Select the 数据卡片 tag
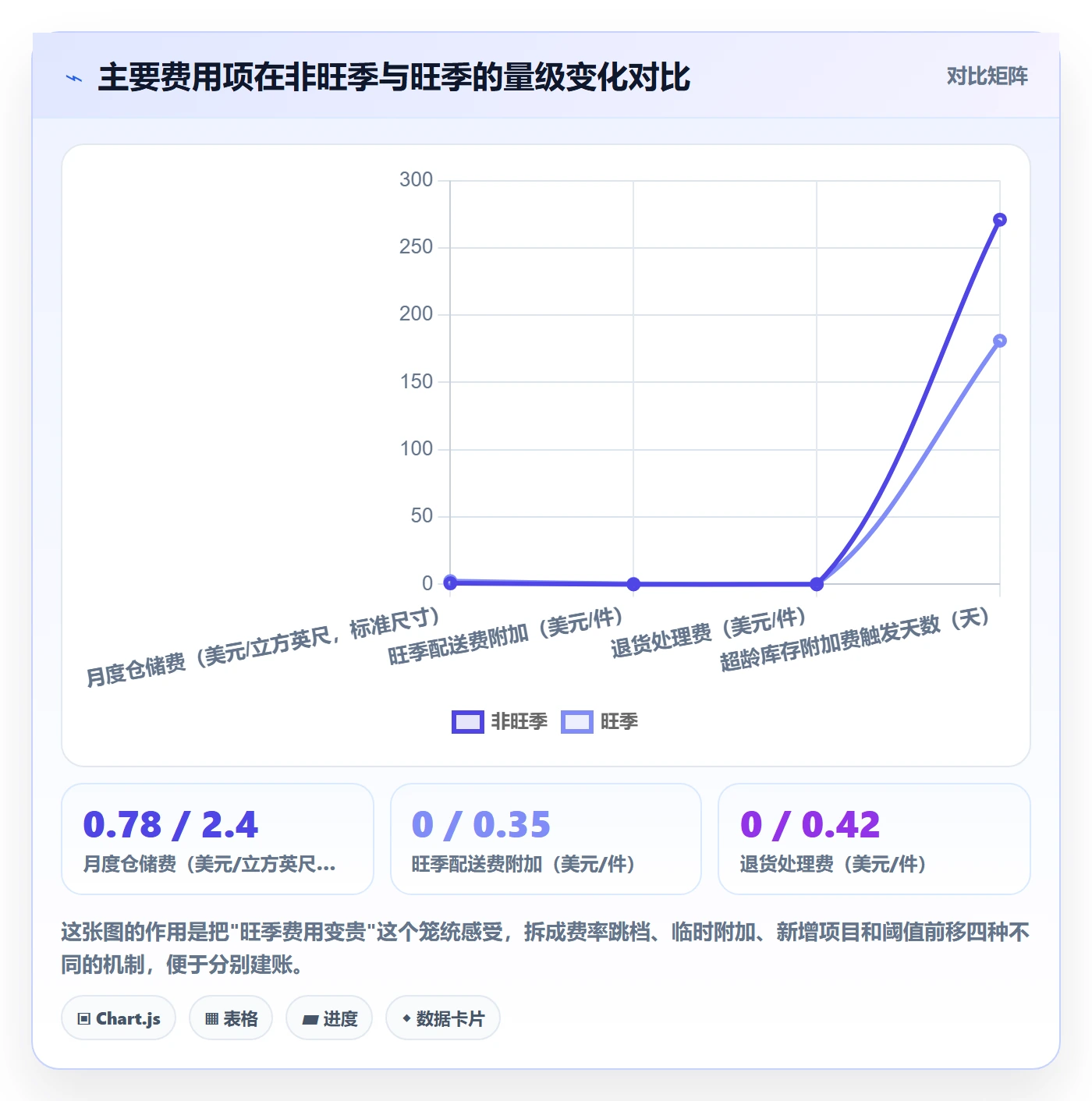1092x1101 pixels. 443,1018
